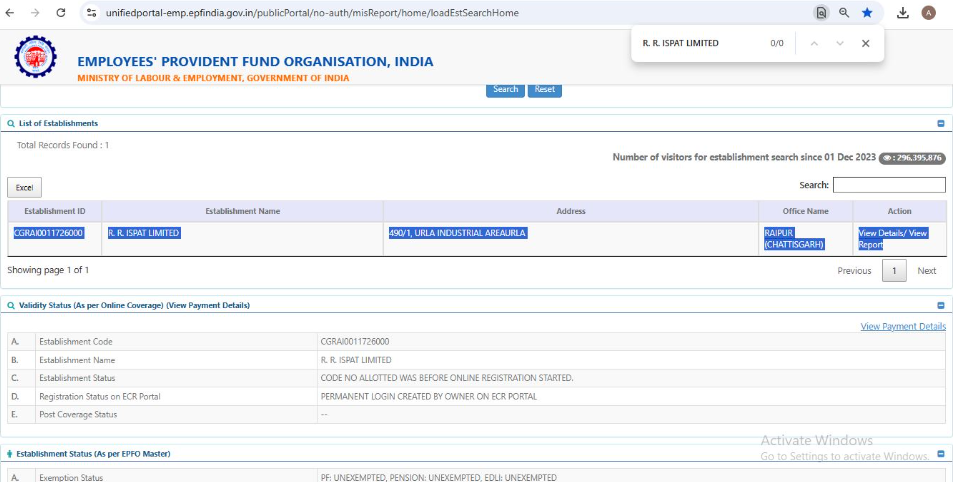
Task: Close the find-in-page bar
Action: click(865, 43)
